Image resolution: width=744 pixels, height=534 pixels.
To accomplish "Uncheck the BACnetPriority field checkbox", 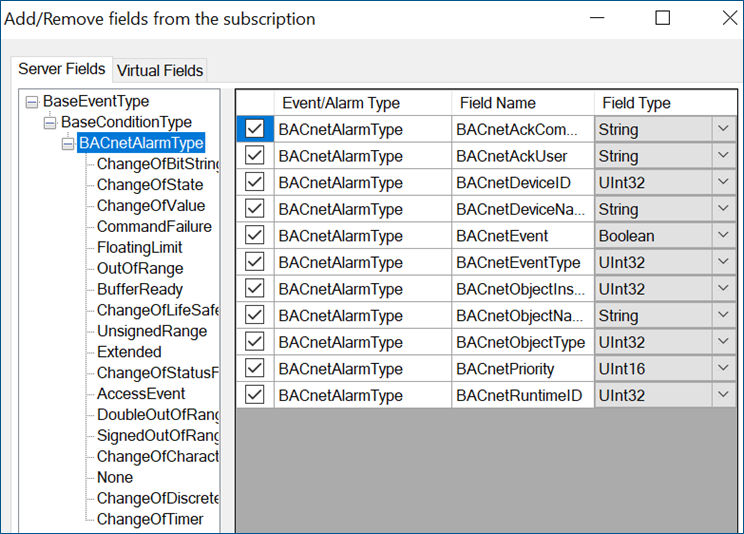I will click(255, 368).
